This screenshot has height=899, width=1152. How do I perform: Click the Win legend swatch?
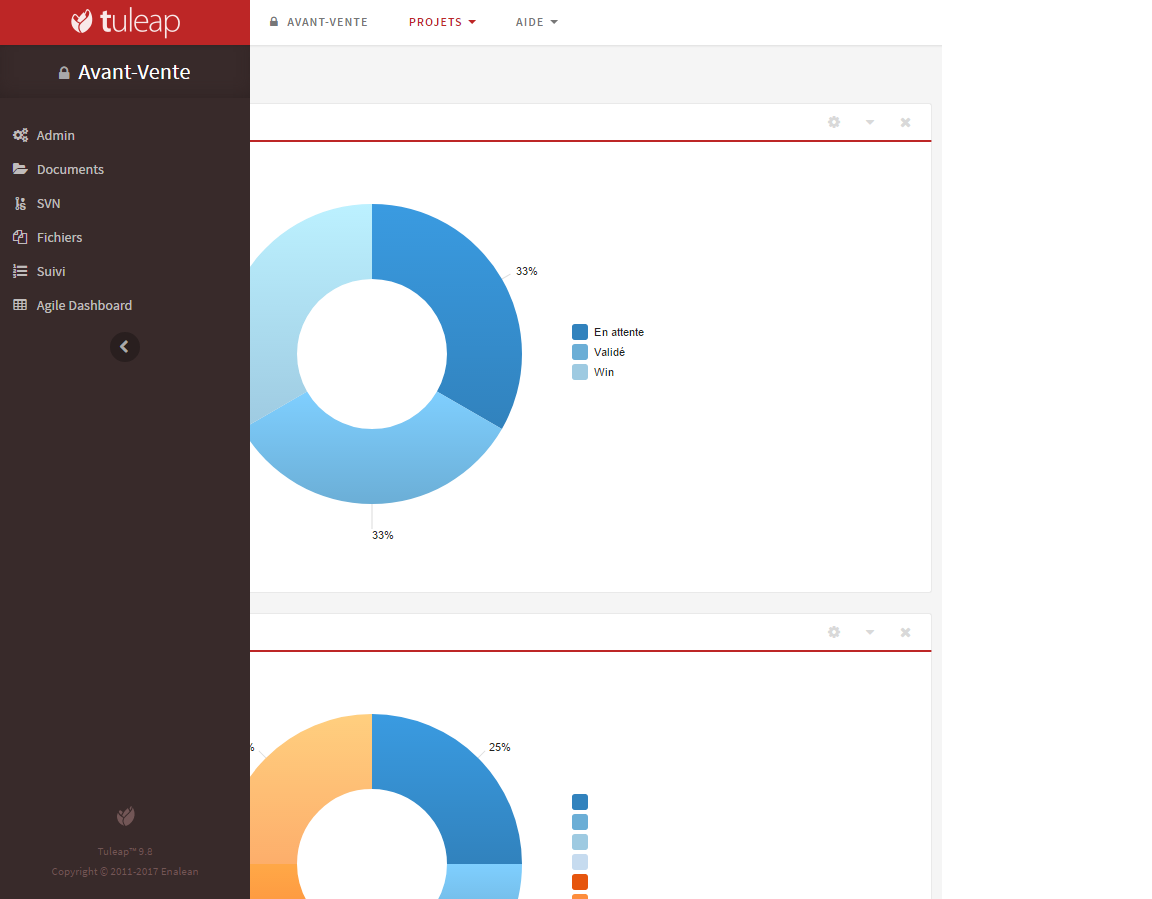coord(580,372)
